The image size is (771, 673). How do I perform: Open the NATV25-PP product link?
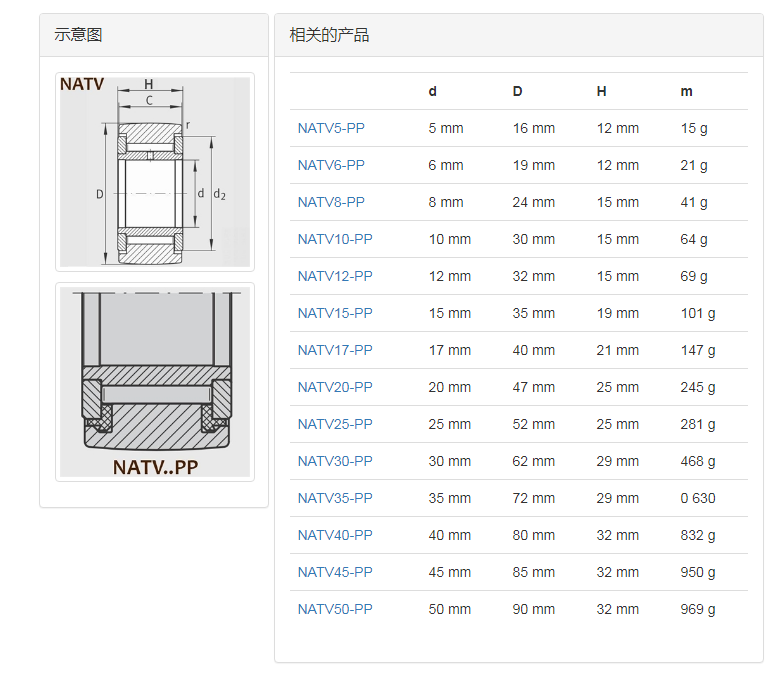point(334,424)
